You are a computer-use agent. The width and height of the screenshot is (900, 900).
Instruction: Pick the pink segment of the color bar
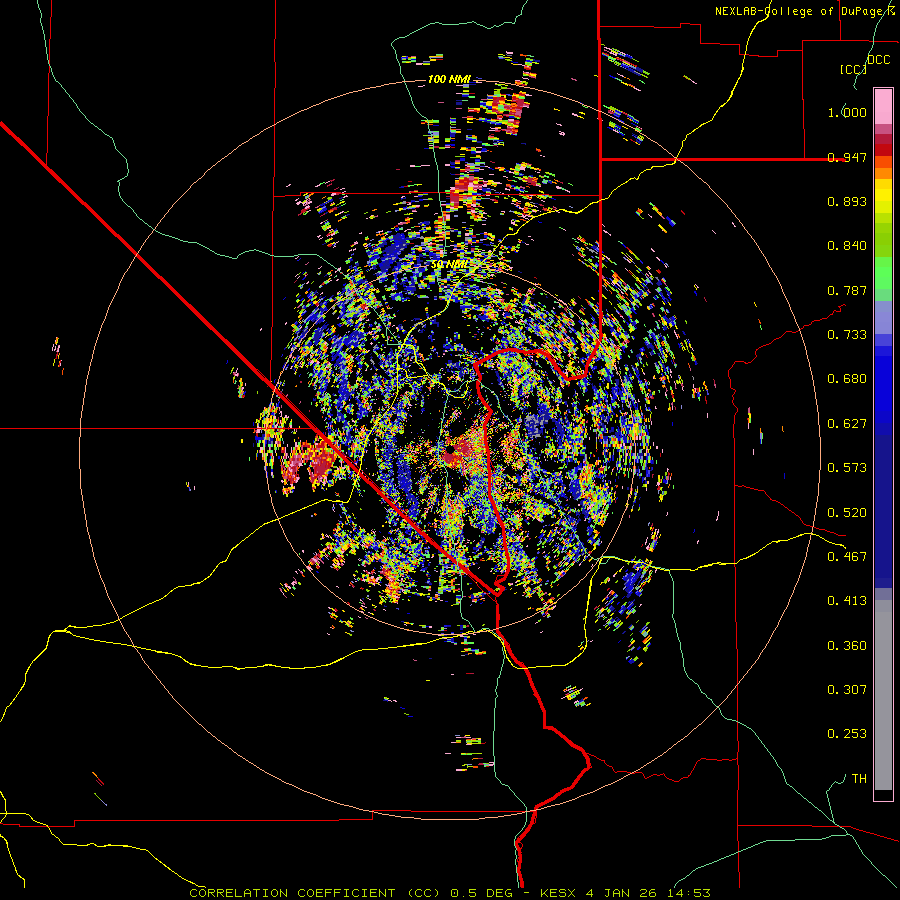pyautogui.click(x=883, y=106)
